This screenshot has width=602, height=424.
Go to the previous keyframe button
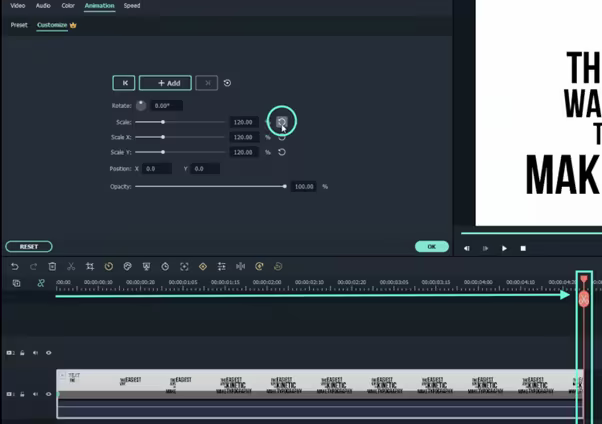click(x=124, y=83)
